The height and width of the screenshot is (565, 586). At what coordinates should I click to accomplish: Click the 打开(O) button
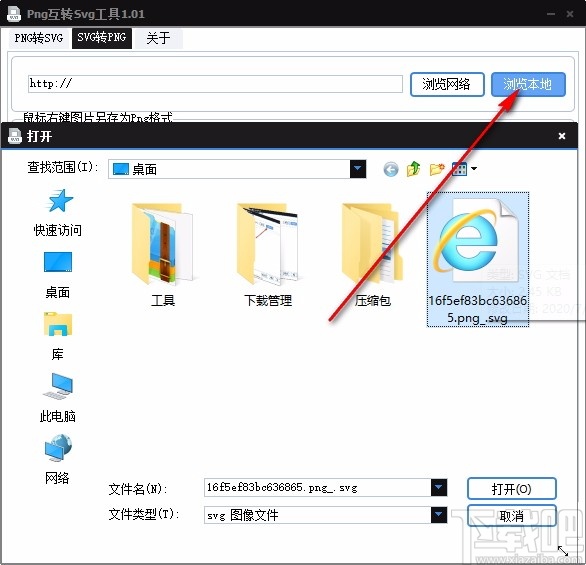[512, 489]
